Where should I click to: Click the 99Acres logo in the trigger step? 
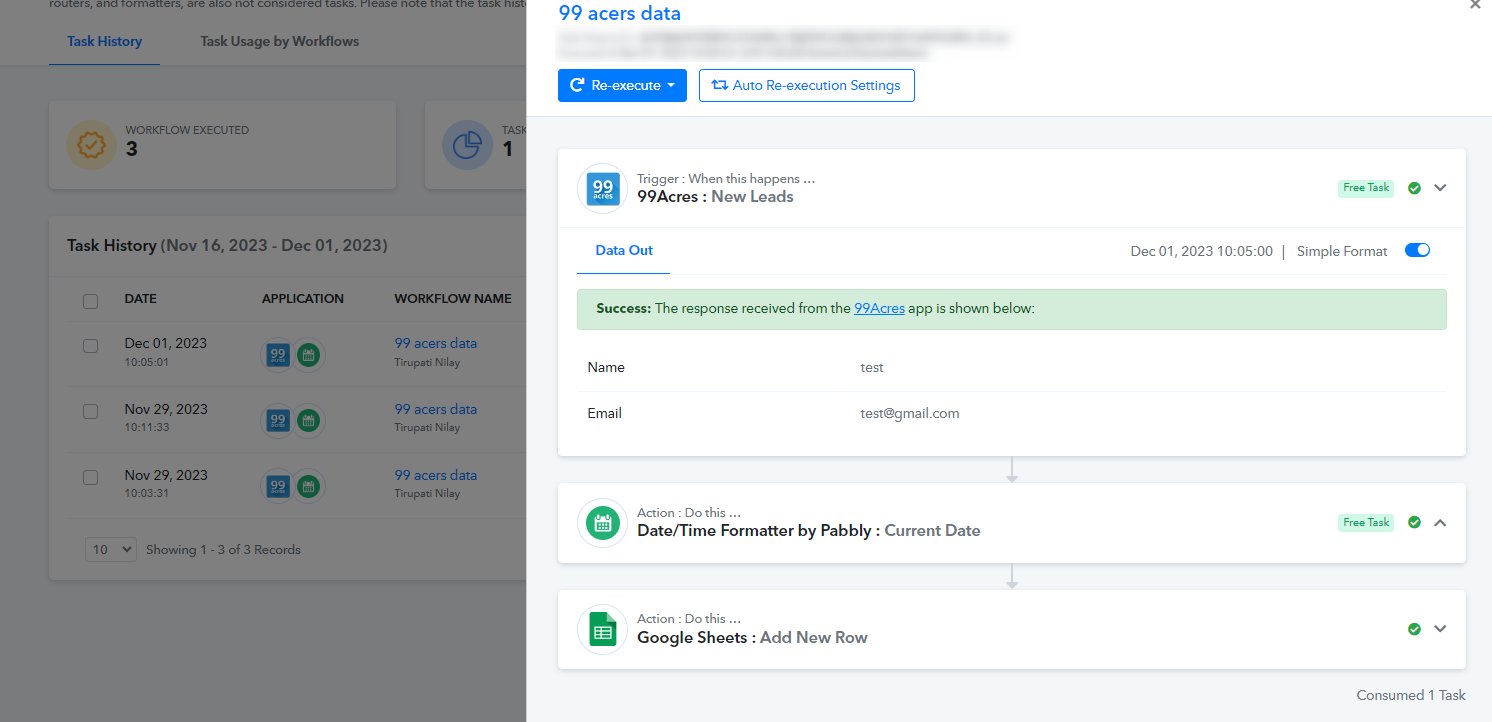(603, 188)
